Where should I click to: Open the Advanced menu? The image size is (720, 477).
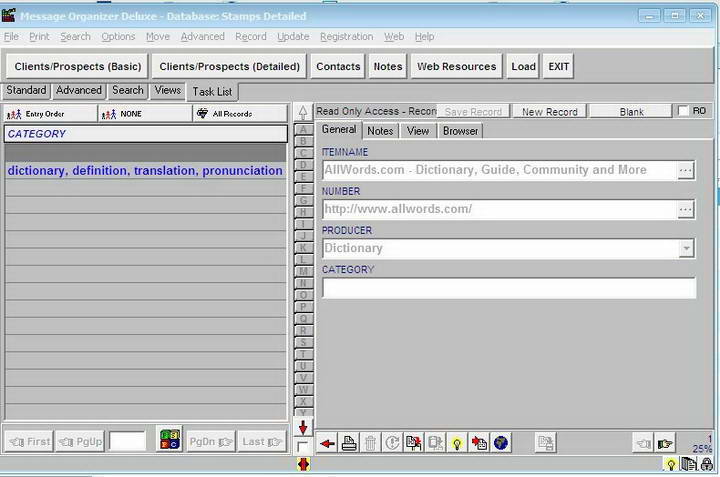[202, 37]
